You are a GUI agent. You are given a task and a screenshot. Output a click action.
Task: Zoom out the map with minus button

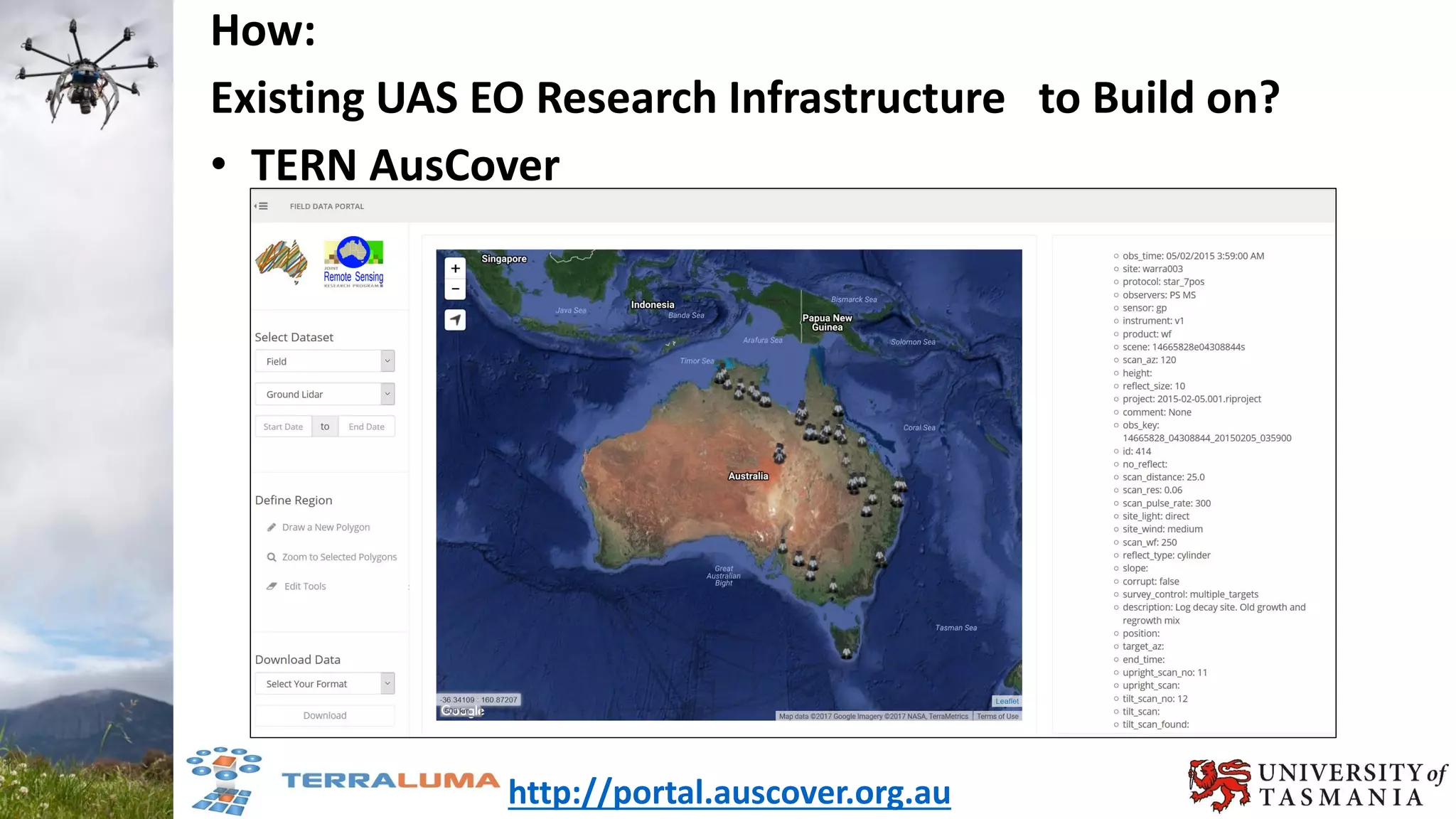click(x=455, y=289)
